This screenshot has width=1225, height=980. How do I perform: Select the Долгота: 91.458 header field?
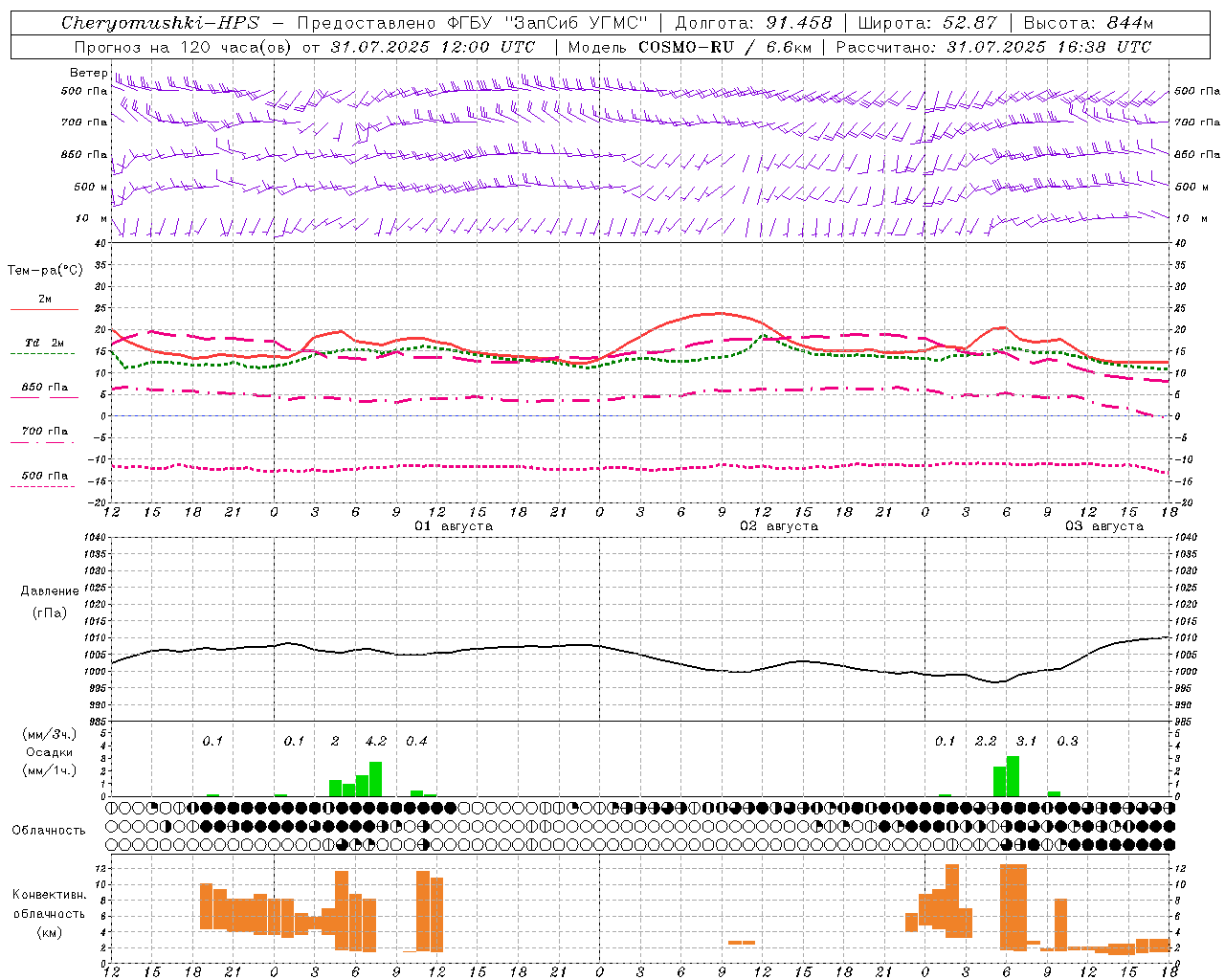(x=754, y=23)
